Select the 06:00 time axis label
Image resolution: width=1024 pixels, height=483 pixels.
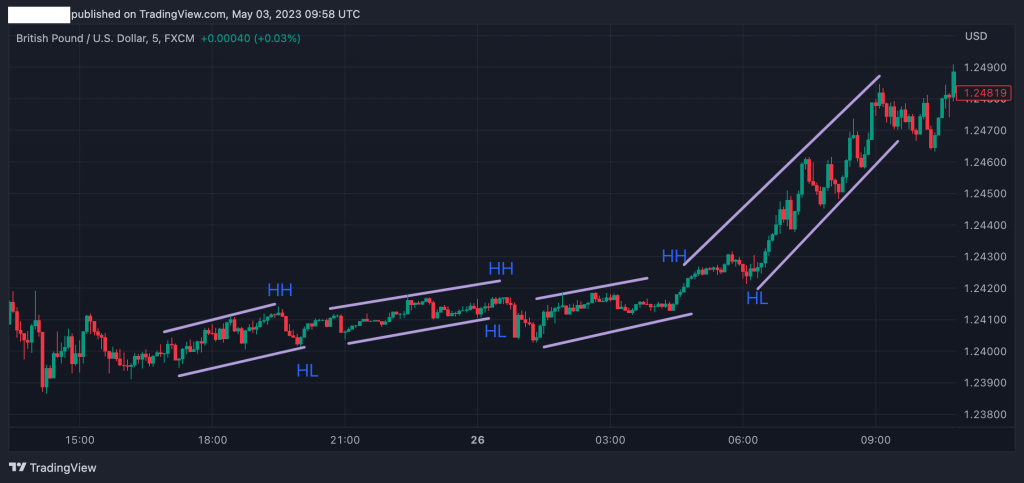(x=743, y=440)
